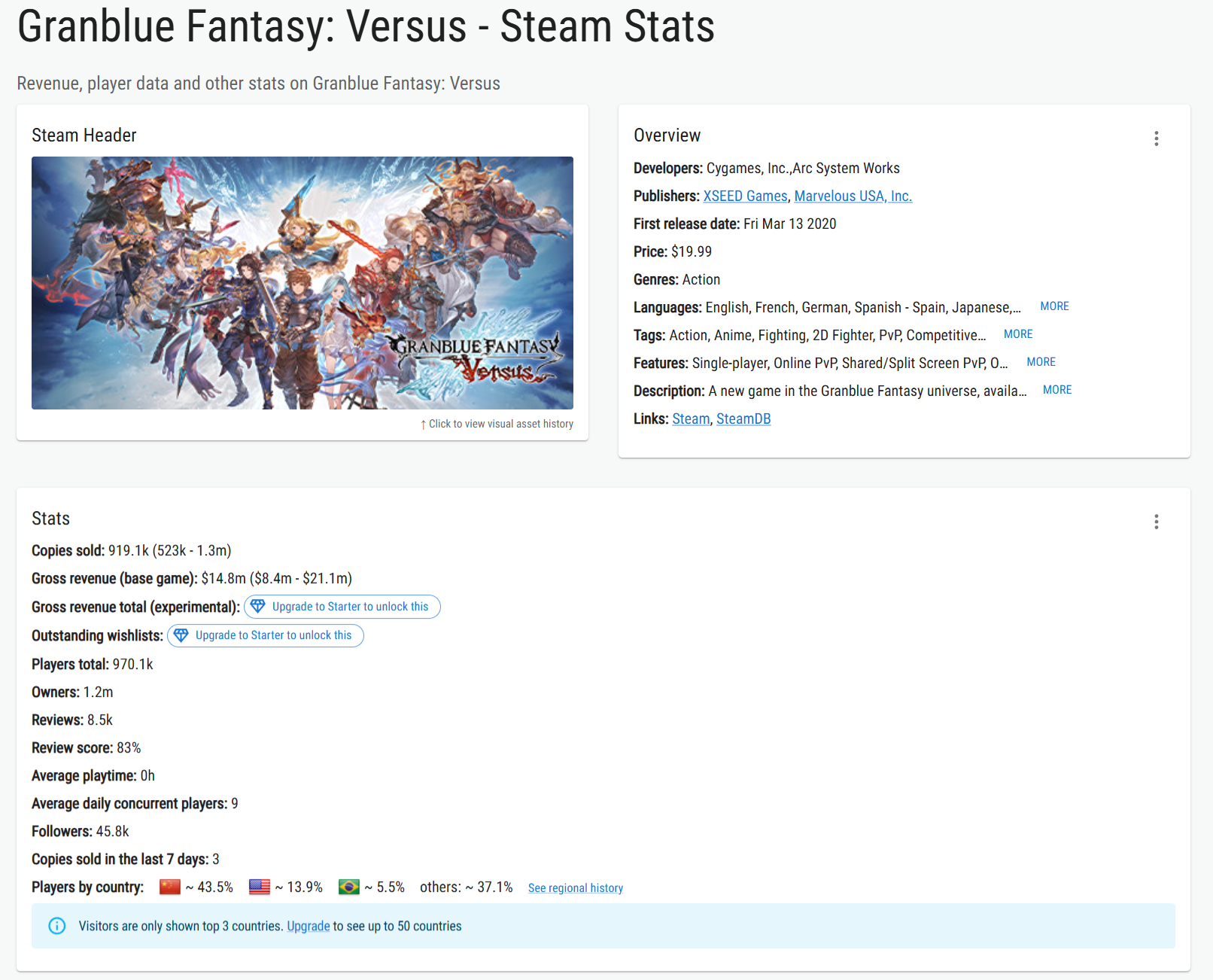
Task: Click the Followers: 45.8k line
Action: tap(81, 831)
